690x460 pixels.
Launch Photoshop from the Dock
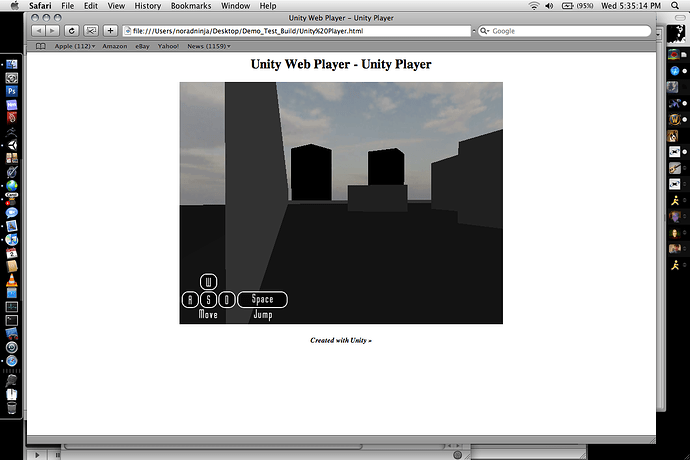pyautogui.click(x=11, y=91)
